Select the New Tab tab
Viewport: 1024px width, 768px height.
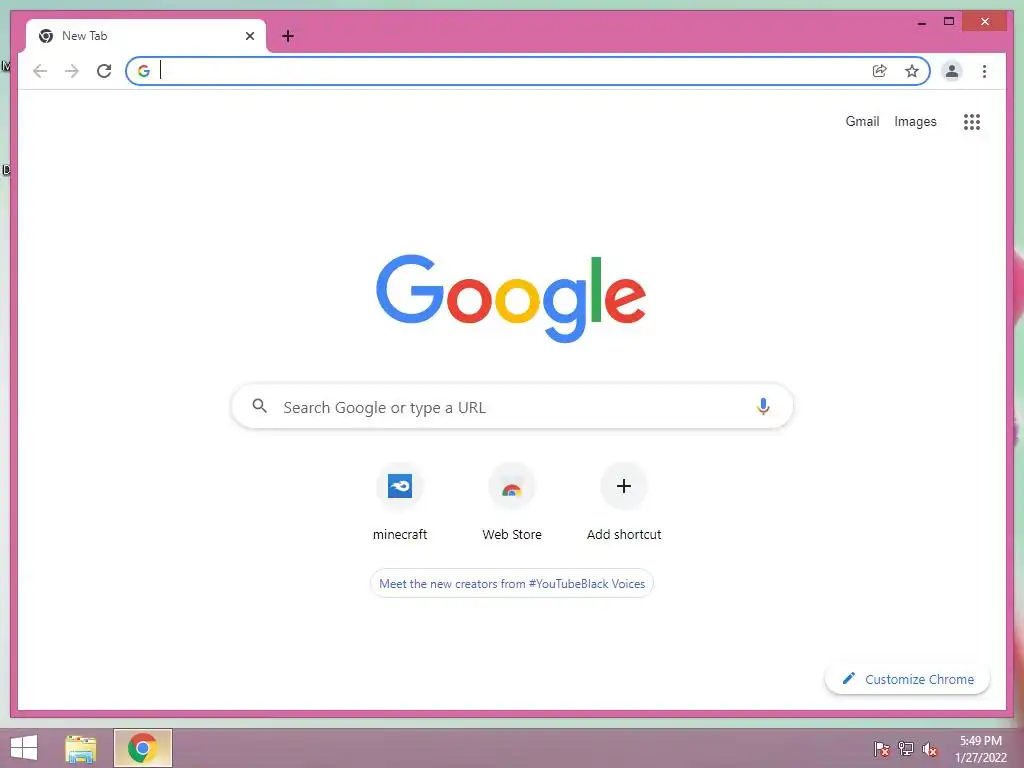146,36
